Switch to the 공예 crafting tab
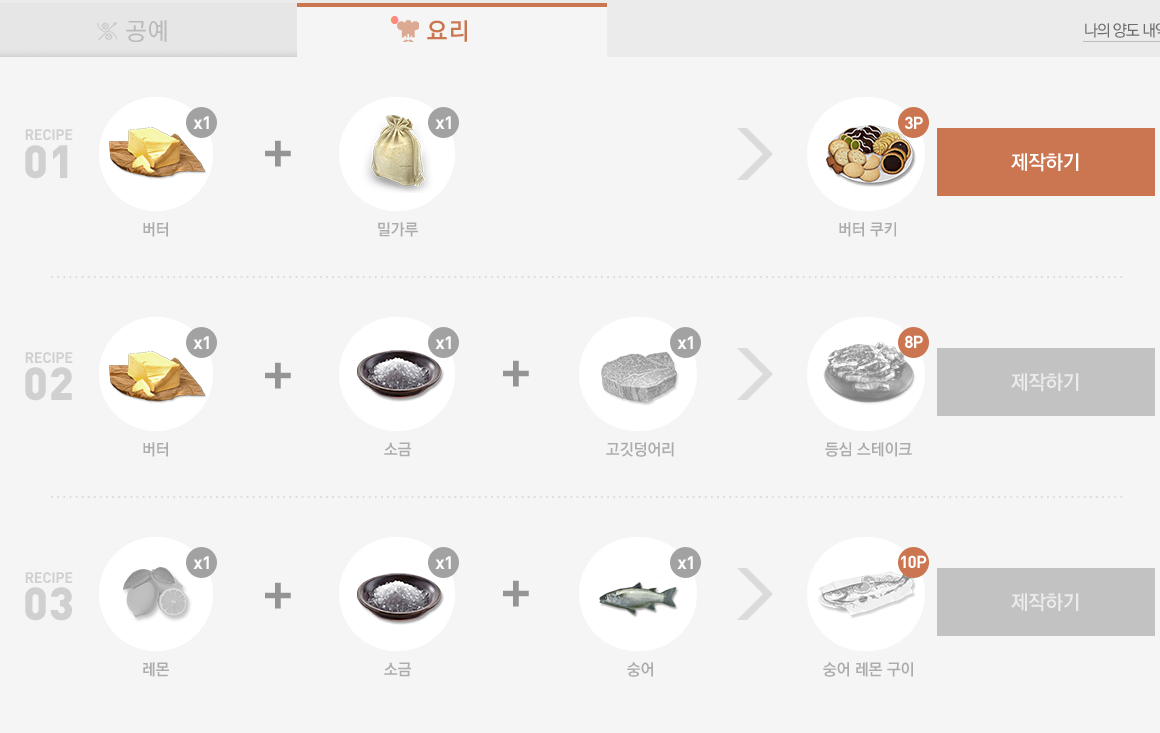1160x733 pixels. [148, 30]
